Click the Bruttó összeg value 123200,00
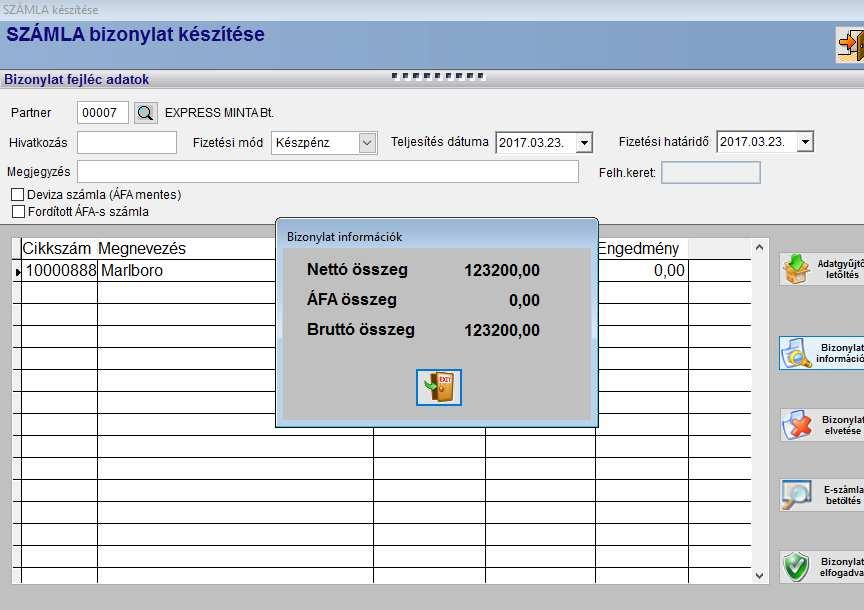 501,330
